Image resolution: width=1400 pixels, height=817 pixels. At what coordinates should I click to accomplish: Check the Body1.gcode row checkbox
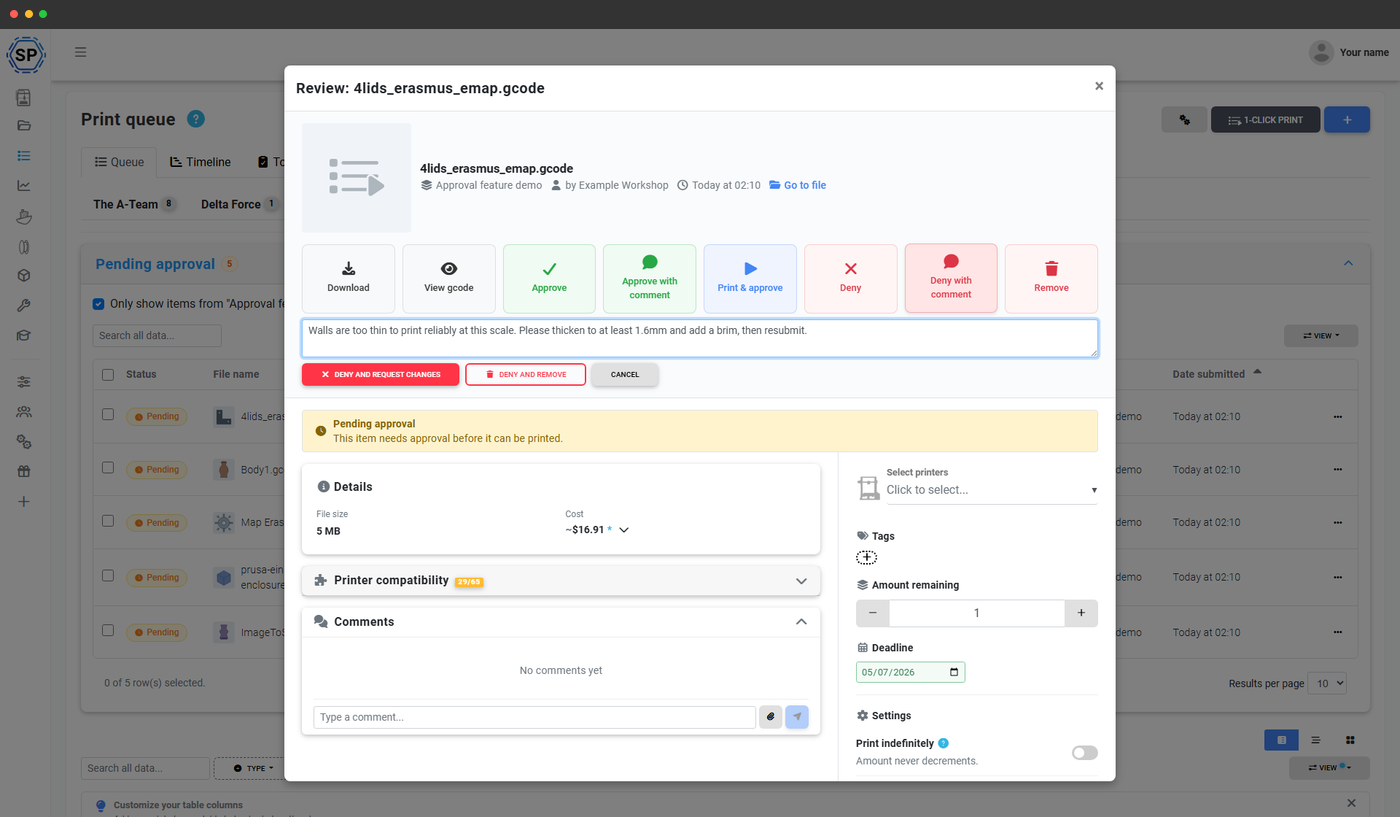point(108,468)
